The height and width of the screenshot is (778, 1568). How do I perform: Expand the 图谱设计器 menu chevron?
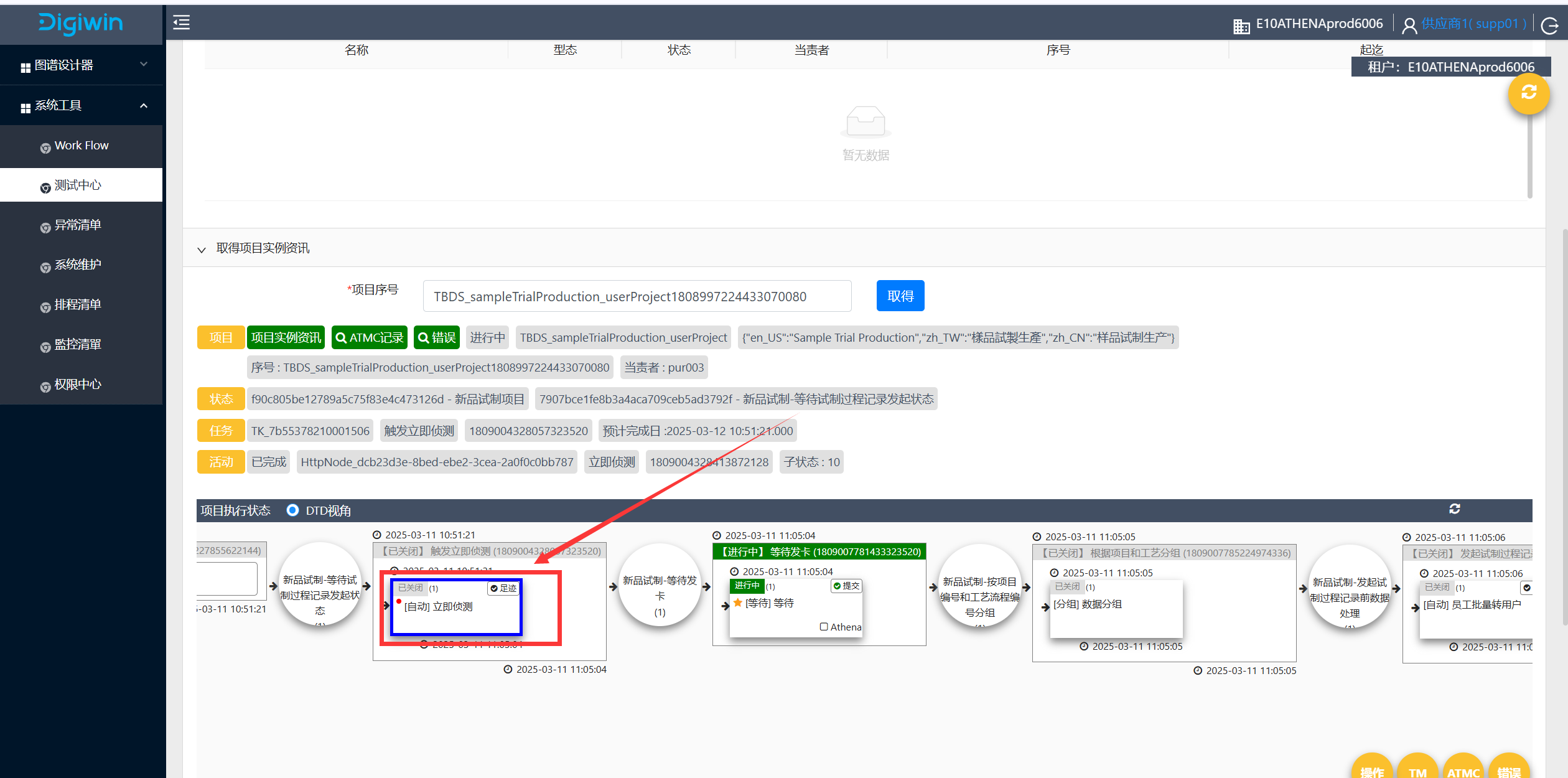tap(144, 64)
